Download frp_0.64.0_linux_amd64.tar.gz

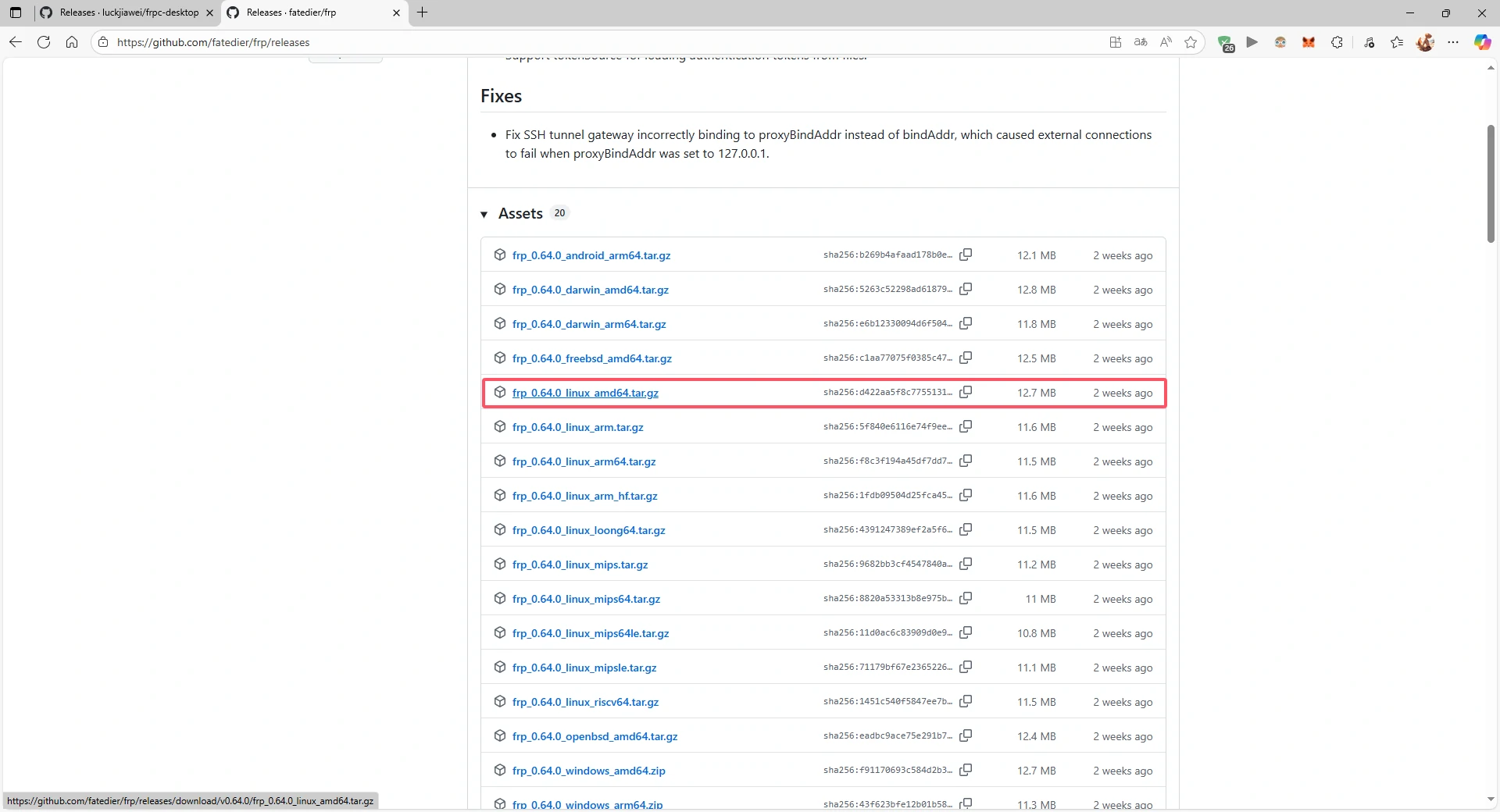pyautogui.click(x=585, y=393)
